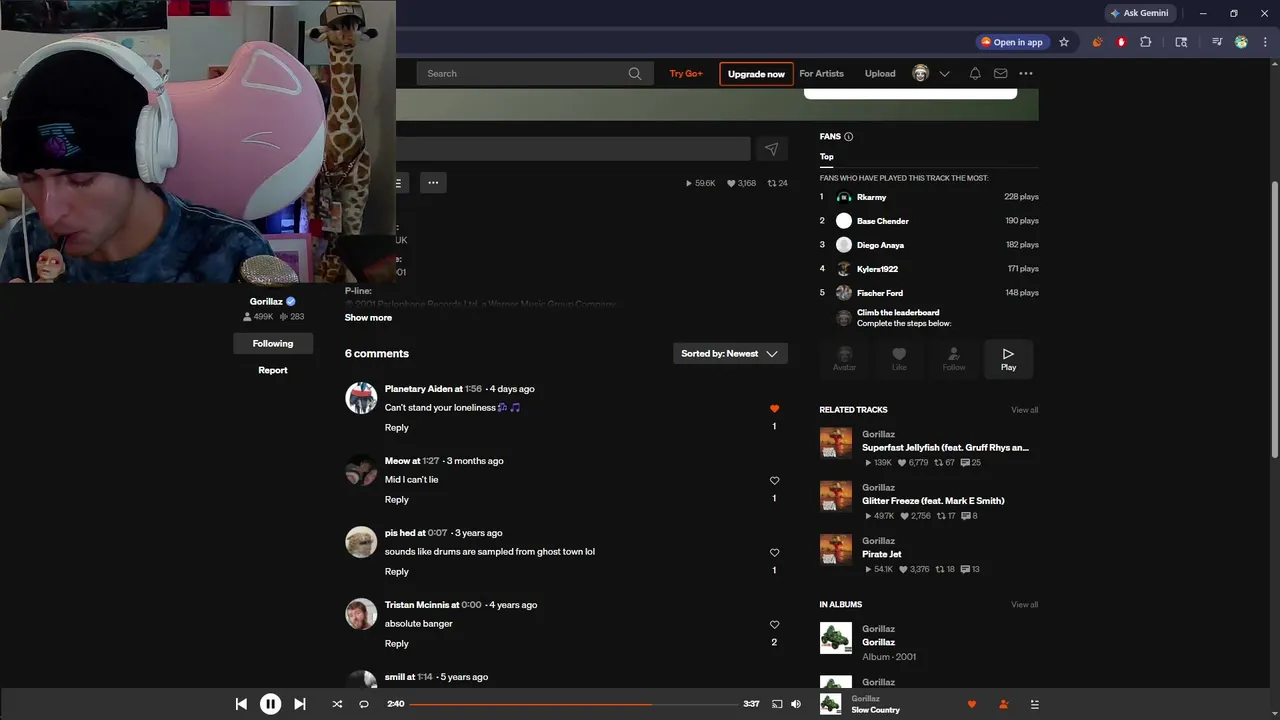Open pis hed's avatar

pos(361,542)
